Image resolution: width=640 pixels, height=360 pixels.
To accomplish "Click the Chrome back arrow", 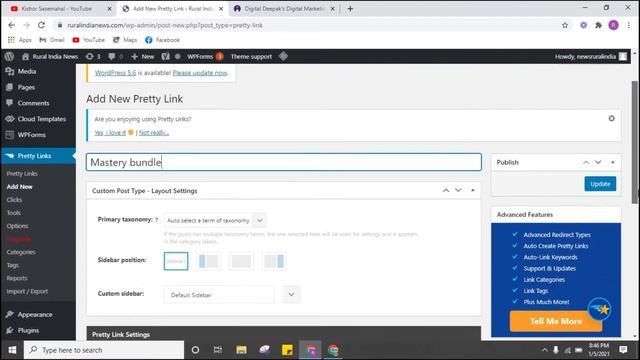I will [11, 25].
